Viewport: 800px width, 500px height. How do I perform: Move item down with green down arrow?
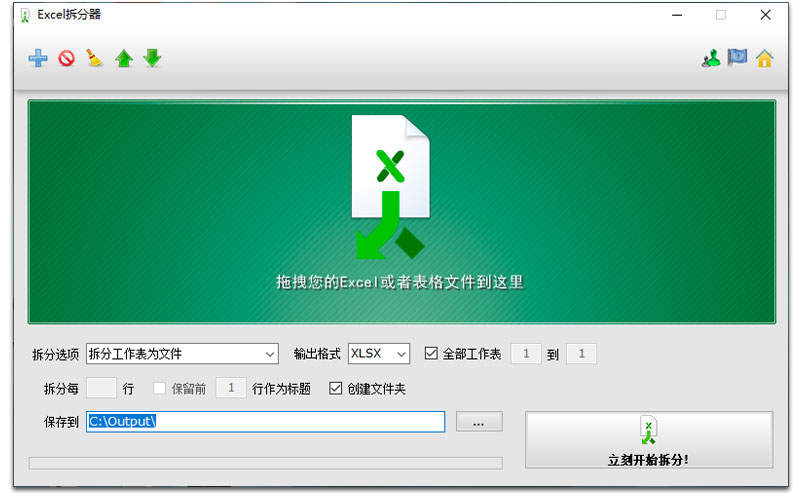coord(152,58)
